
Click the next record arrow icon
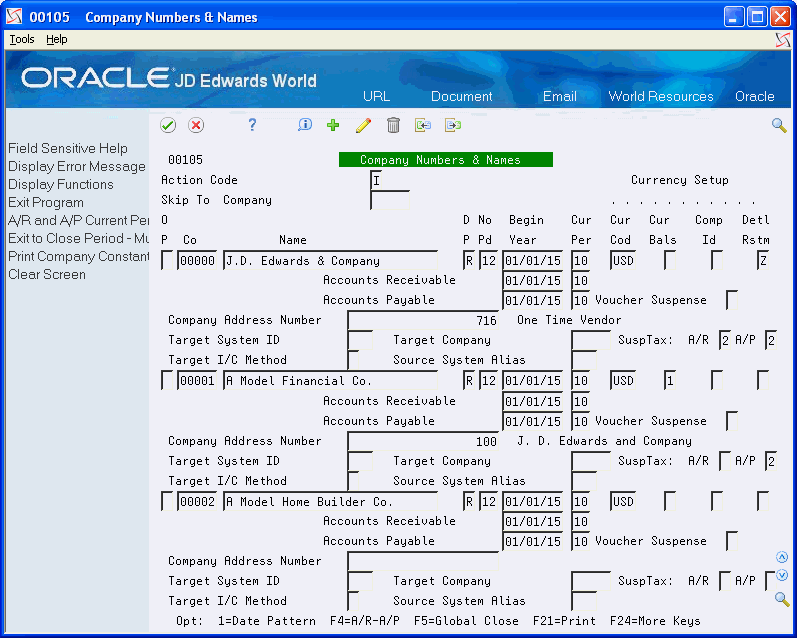(x=452, y=125)
